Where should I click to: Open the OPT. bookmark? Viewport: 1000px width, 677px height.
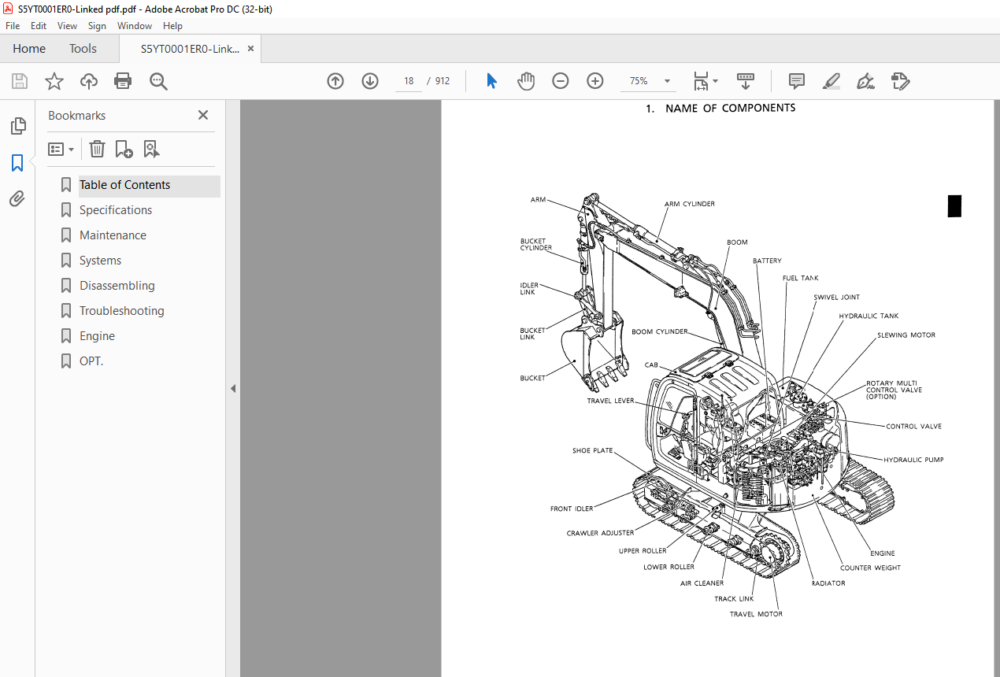(91, 361)
